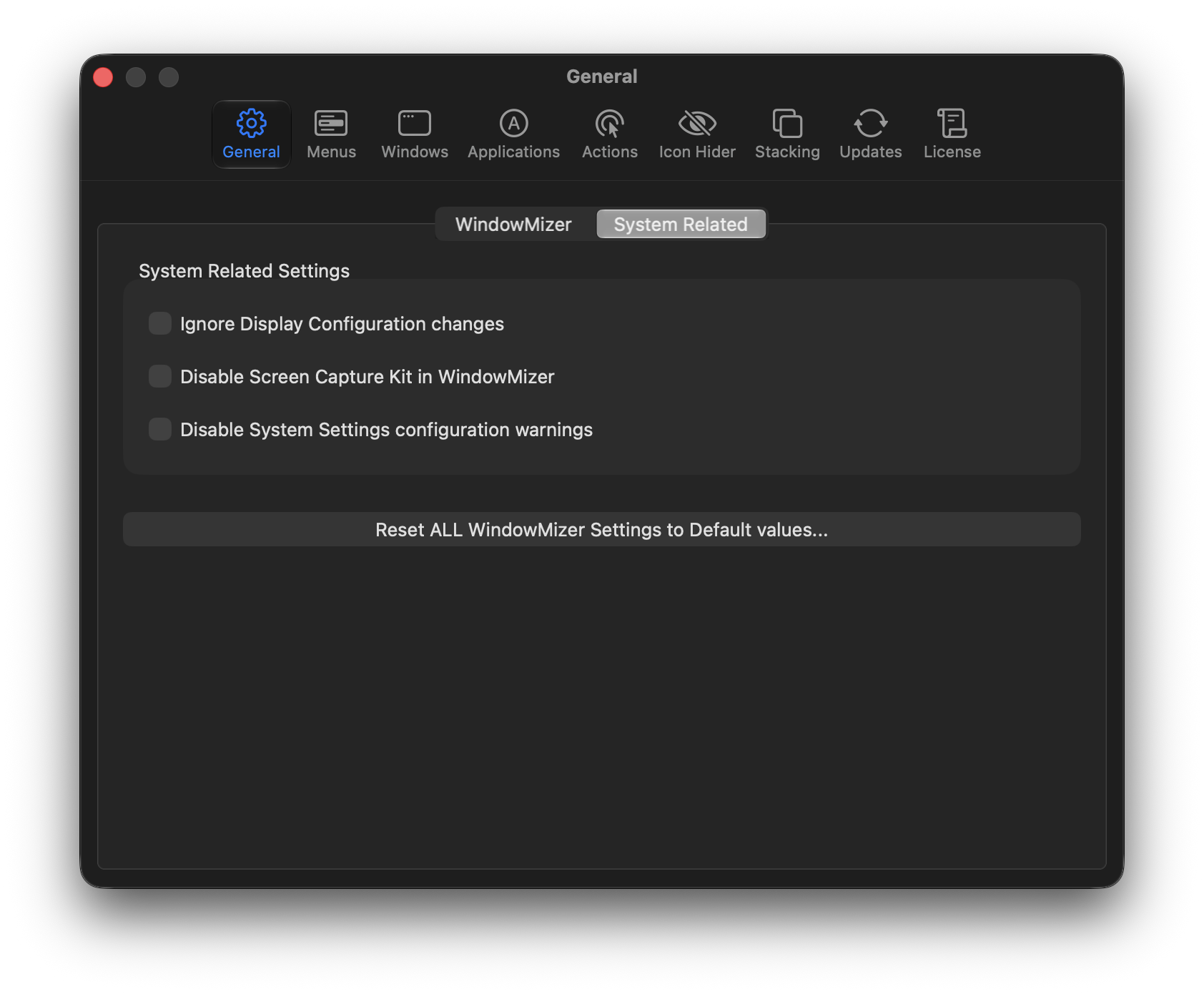Open the General preferences pane

click(x=251, y=134)
